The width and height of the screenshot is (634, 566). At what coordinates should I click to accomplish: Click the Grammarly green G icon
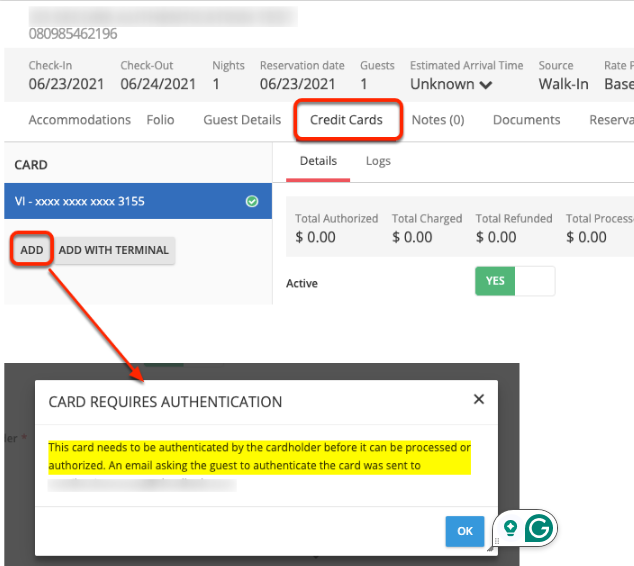pos(538,529)
